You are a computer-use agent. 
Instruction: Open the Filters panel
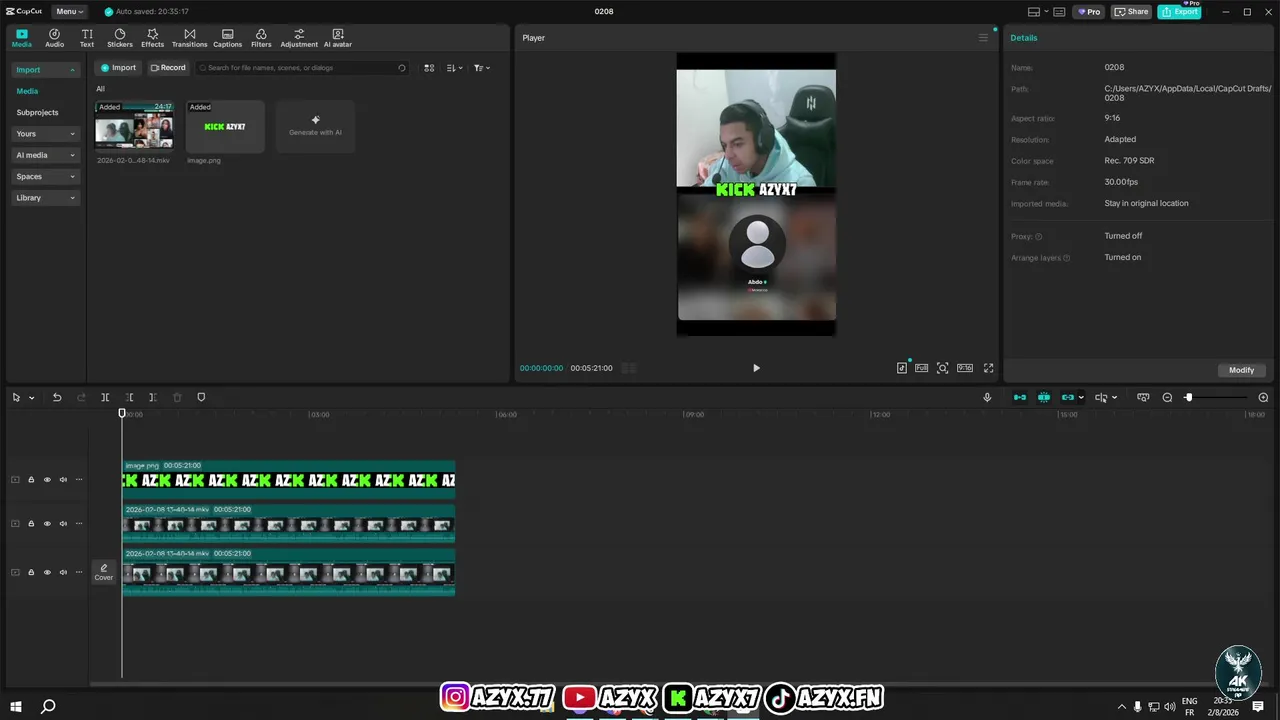click(261, 38)
